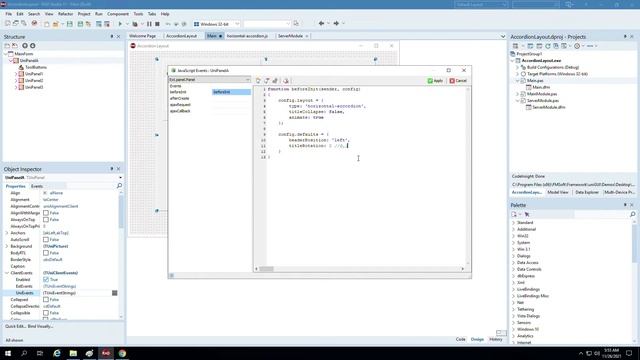Click the Run (green play) toolbar icon
The width and height of the screenshot is (640, 360).
click(x=120, y=24)
